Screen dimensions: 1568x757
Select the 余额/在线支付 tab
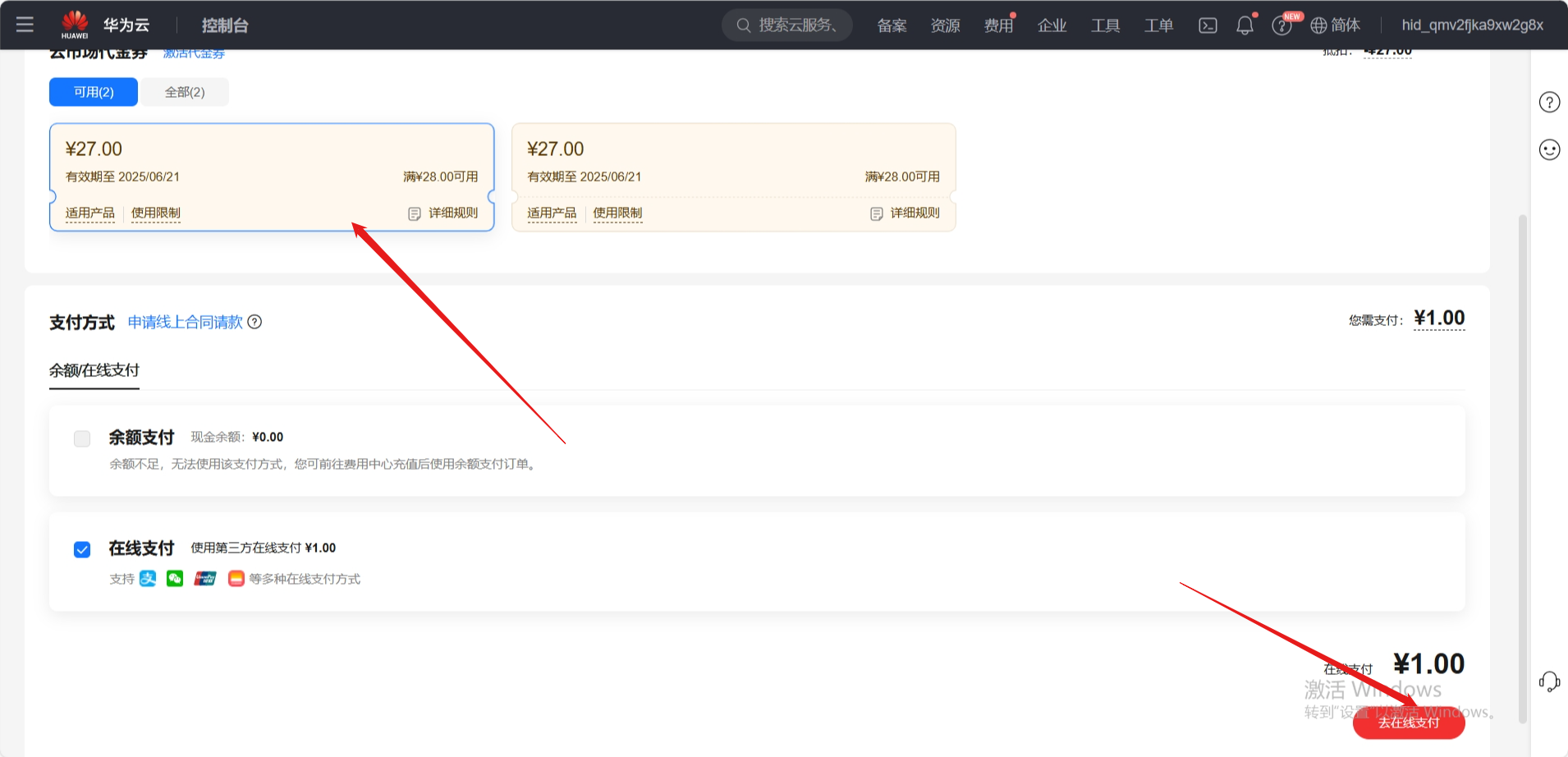(94, 370)
